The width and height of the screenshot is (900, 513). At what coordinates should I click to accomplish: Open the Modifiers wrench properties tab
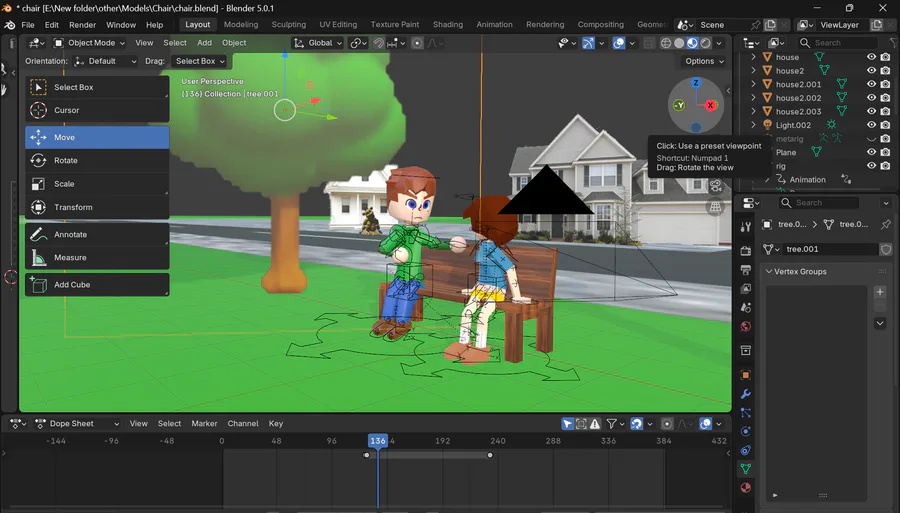[745, 394]
